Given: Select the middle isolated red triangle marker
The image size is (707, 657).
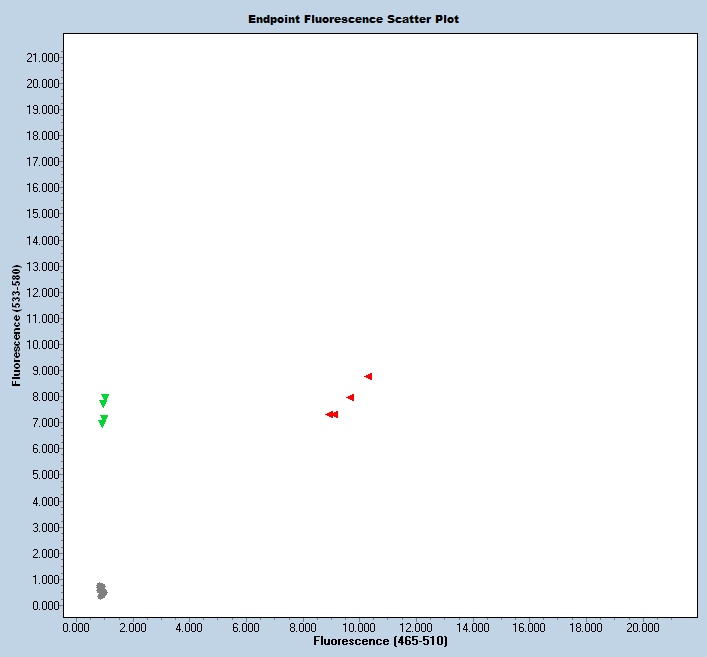Looking at the screenshot, I should pyautogui.click(x=350, y=398).
